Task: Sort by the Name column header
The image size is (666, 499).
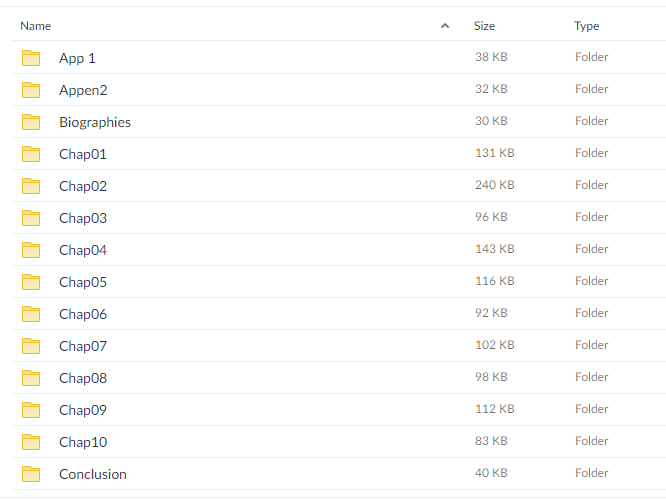Action: pyautogui.click(x=36, y=26)
